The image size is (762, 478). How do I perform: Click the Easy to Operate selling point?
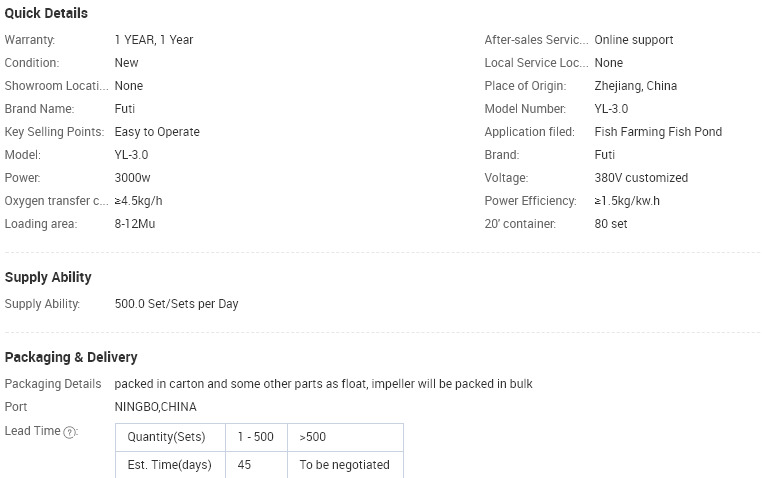click(157, 132)
